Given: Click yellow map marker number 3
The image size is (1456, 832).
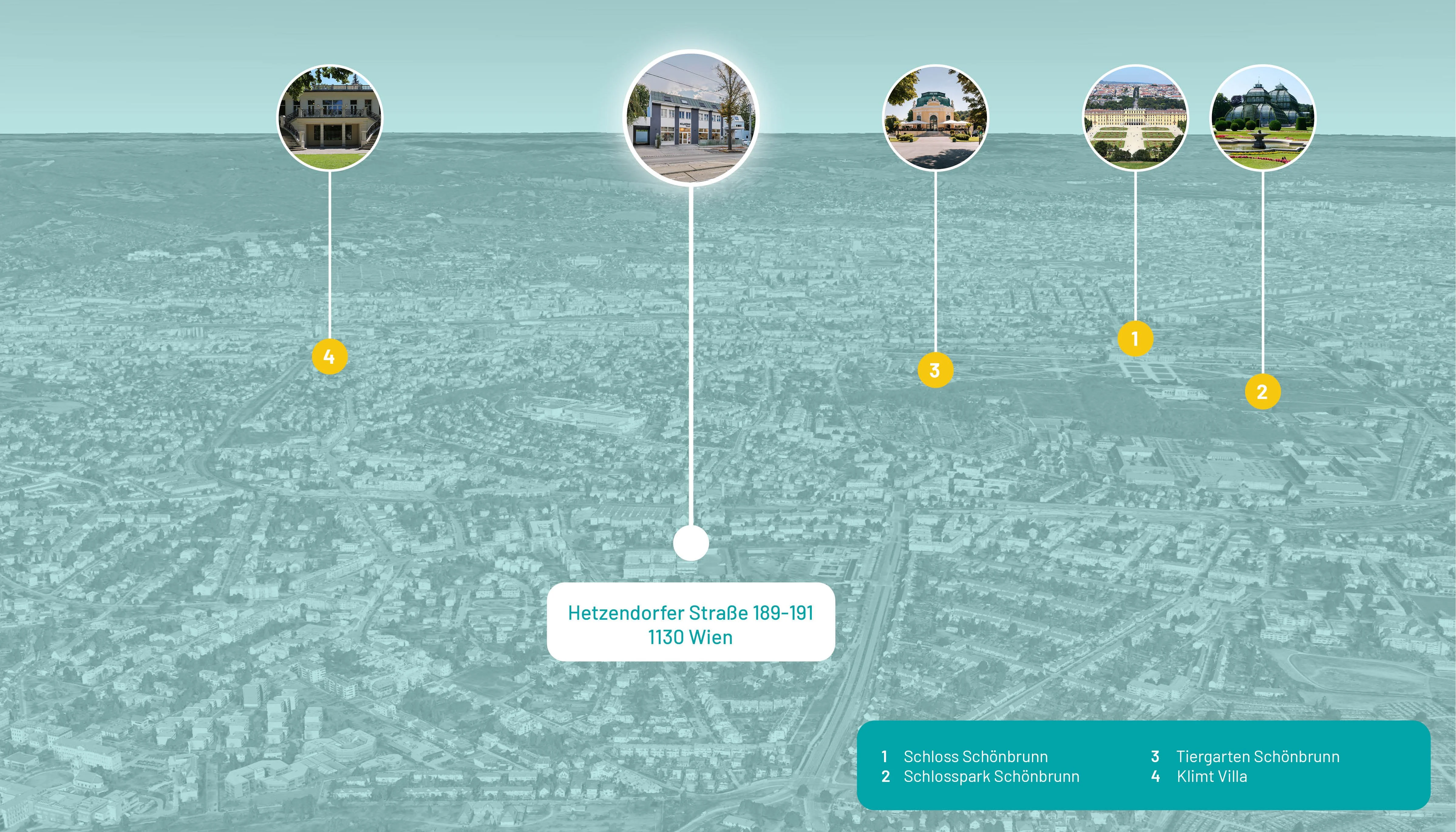Looking at the screenshot, I should [935, 370].
